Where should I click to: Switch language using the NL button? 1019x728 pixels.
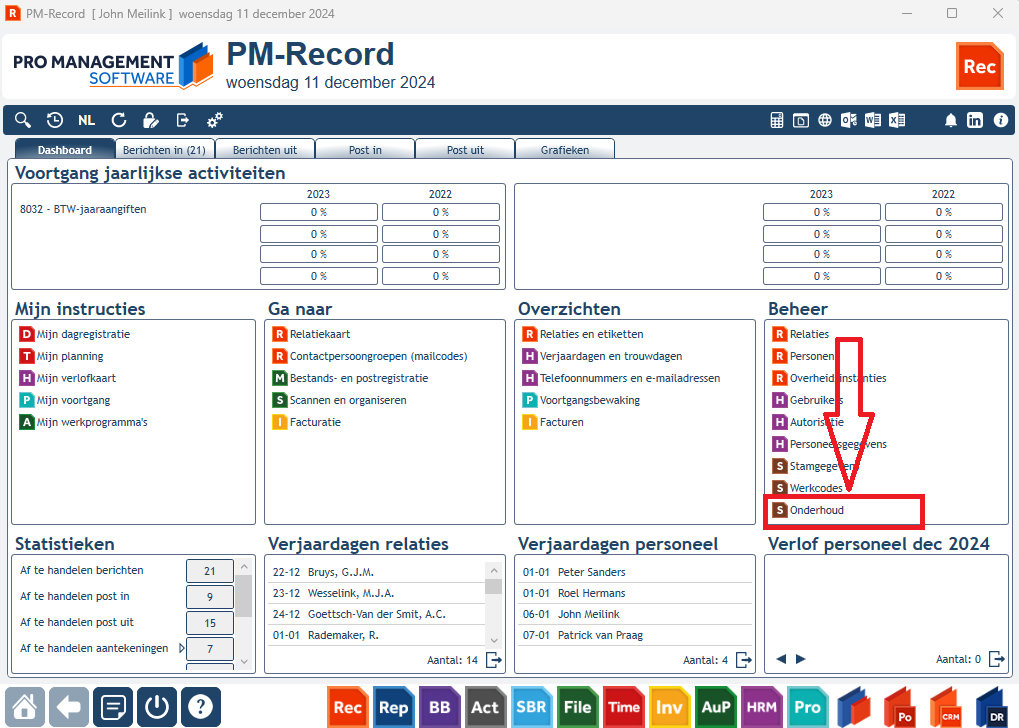point(86,120)
